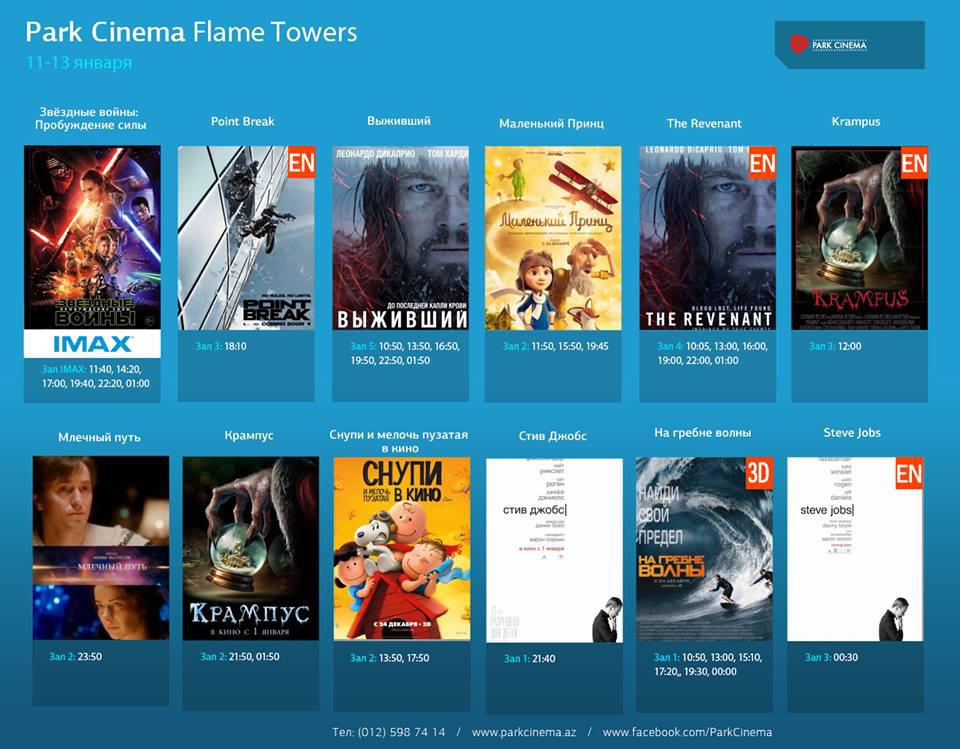The width and height of the screenshot is (960, 749).
Task: Click the 3D badge on На гребне волны poster
Action: [759, 474]
